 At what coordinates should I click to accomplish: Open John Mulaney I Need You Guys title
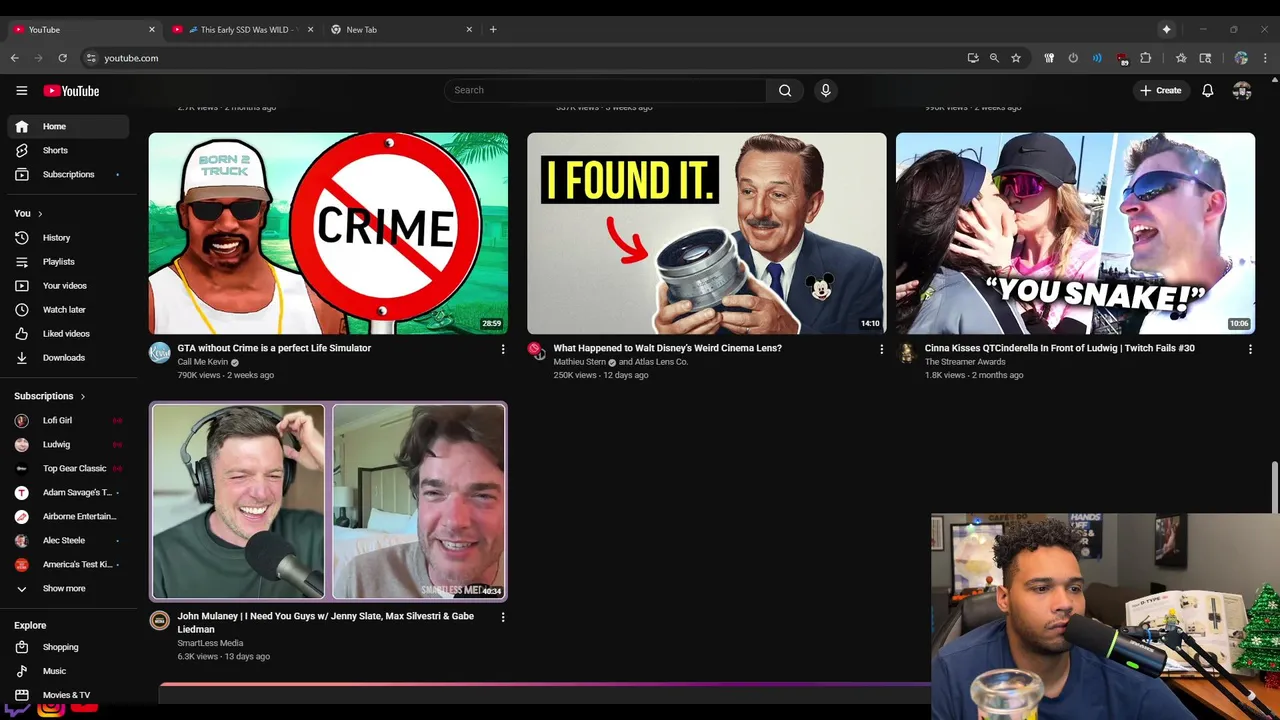pyautogui.click(x=325, y=622)
